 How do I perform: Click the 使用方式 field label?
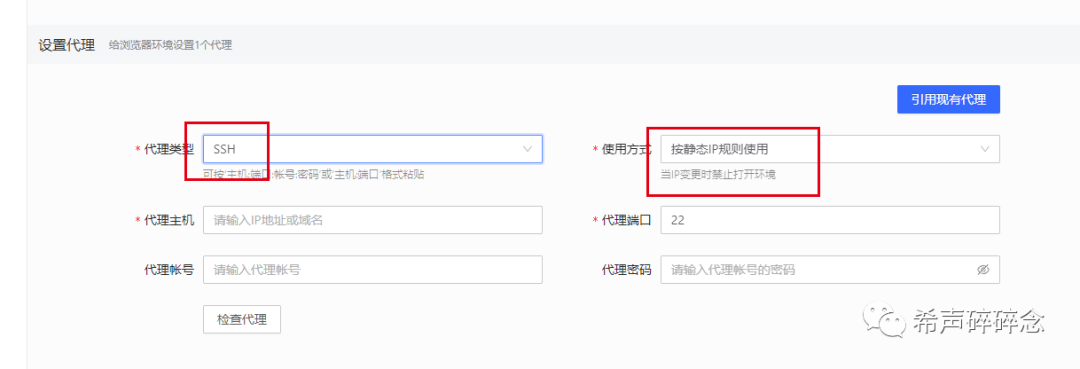(626, 149)
